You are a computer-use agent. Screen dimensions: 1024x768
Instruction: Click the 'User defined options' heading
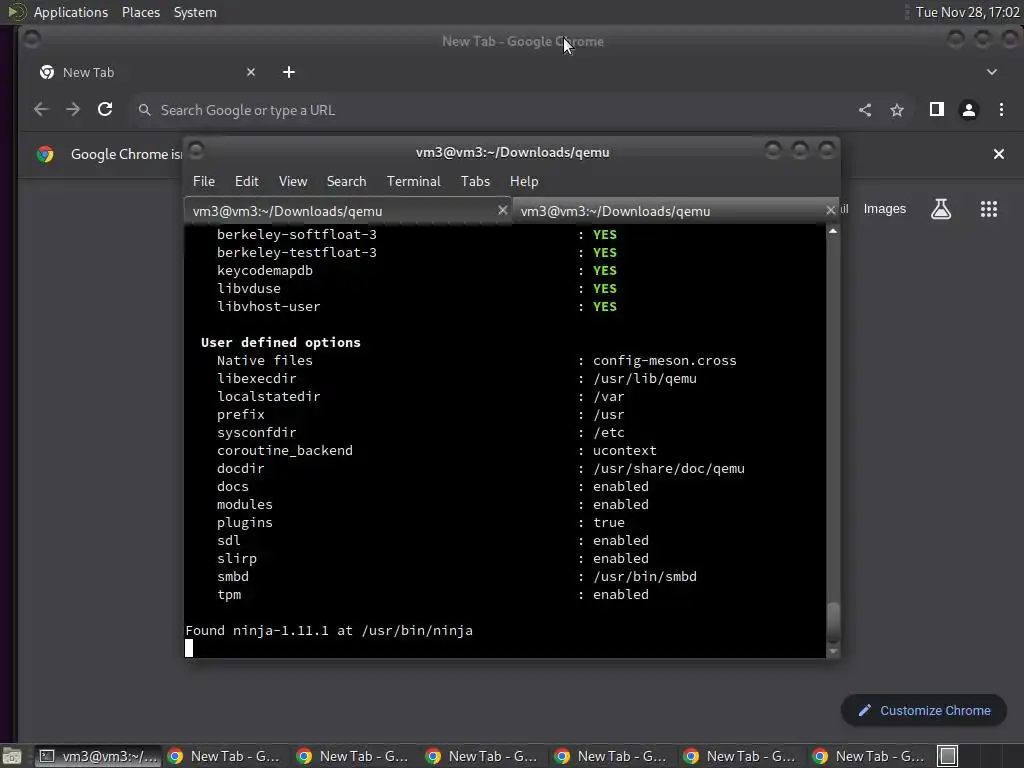point(281,342)
